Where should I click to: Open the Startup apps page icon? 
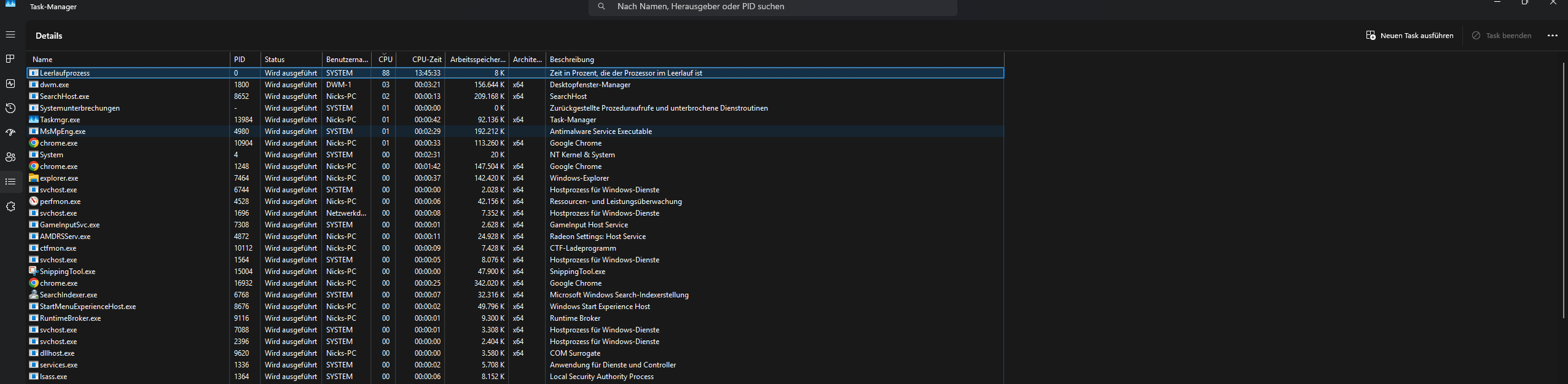point(10,133)
